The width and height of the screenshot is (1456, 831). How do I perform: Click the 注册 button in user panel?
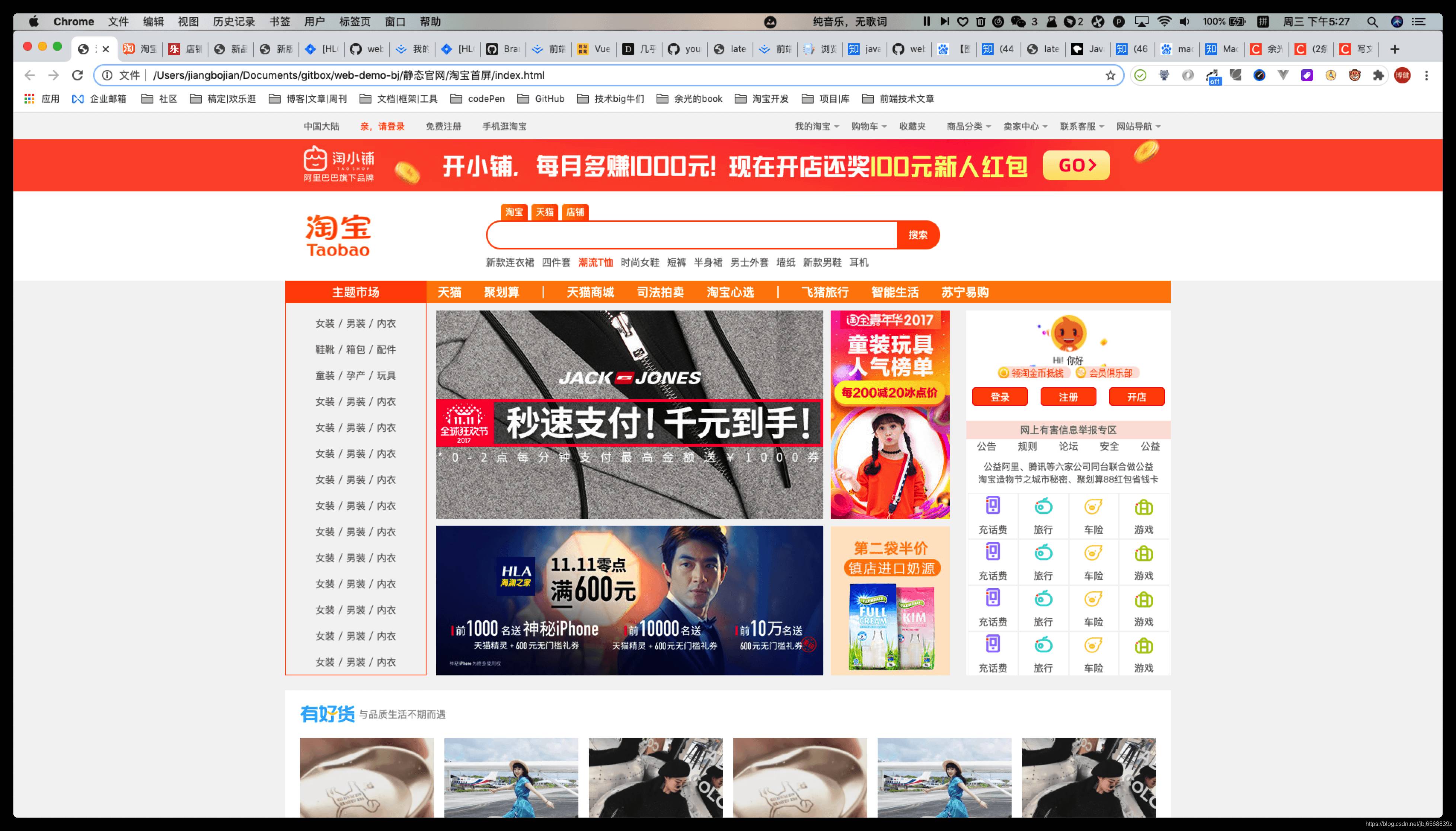coord(1069,397)
